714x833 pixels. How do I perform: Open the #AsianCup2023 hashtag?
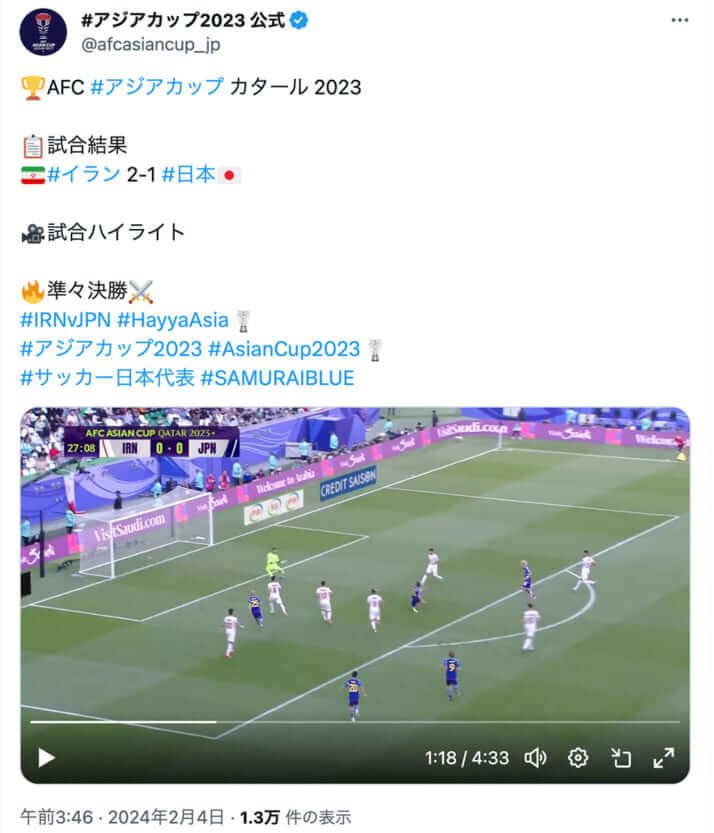[x=284, y=349]
